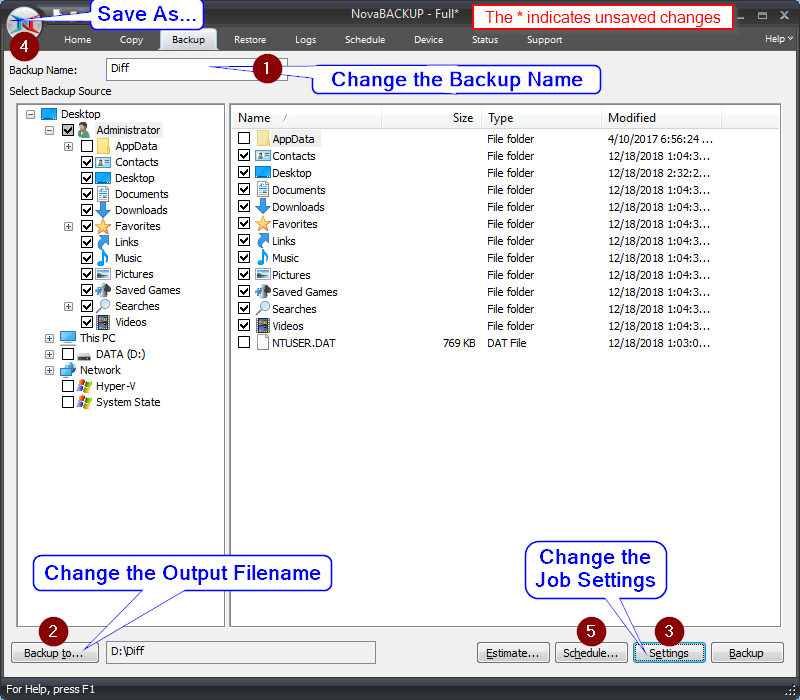This screenshot has width=800, height=700.
Task: Expand the DATA (D:) tree node
Action: pos(49,354)
